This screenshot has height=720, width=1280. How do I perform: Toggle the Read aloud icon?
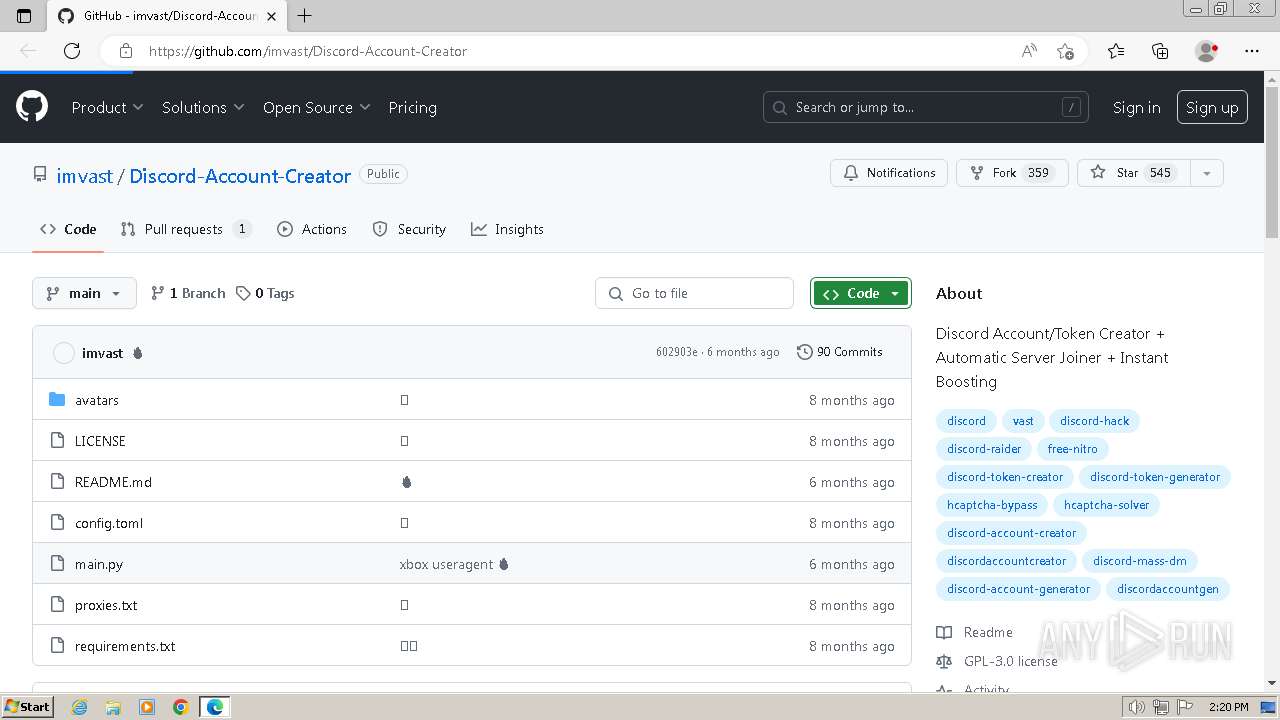pyautogui.click(x=1029, y=51)
